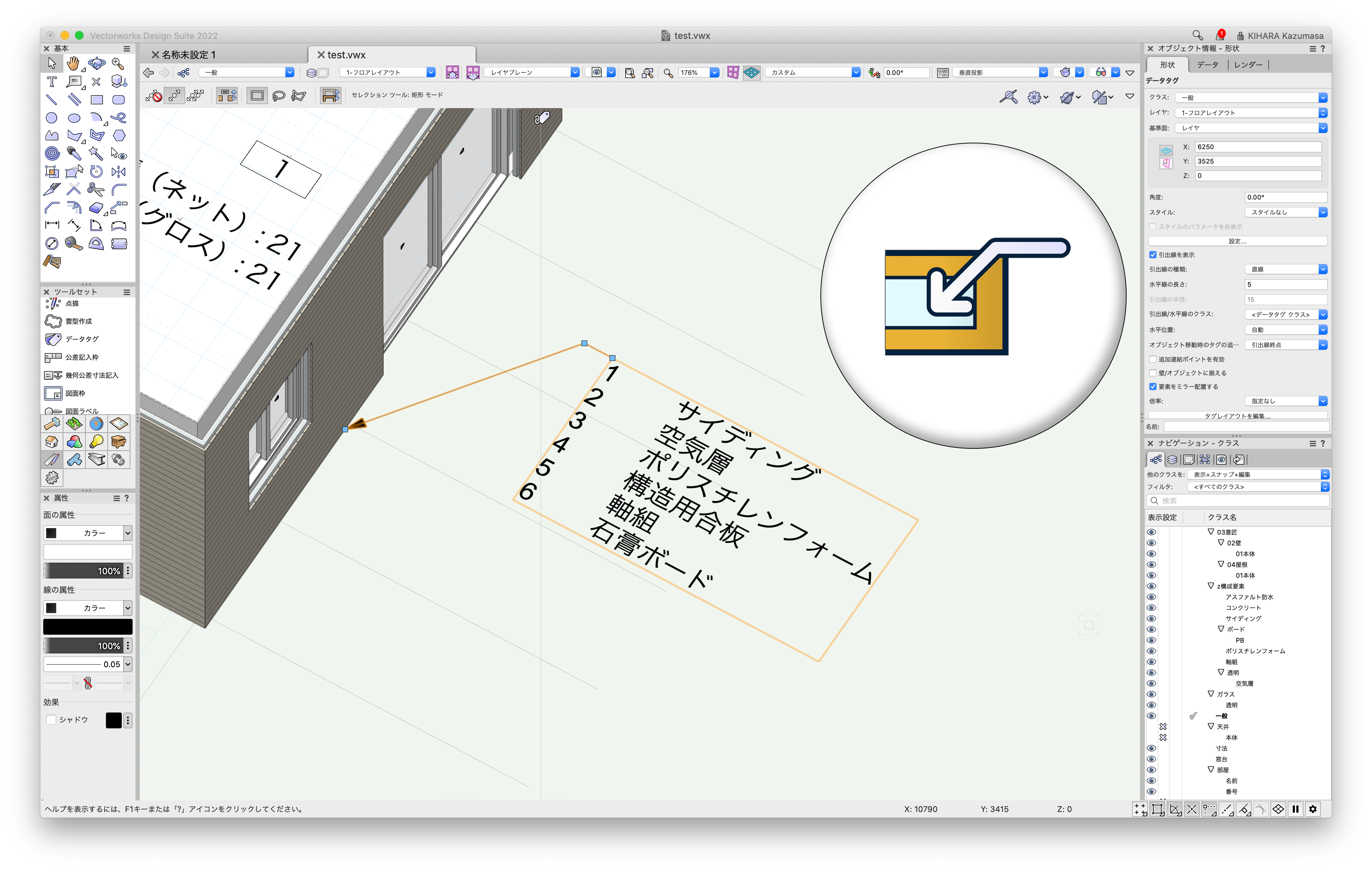
Task: Toggle 引出線を表示 checkbox
Action: pos(1153,255)
